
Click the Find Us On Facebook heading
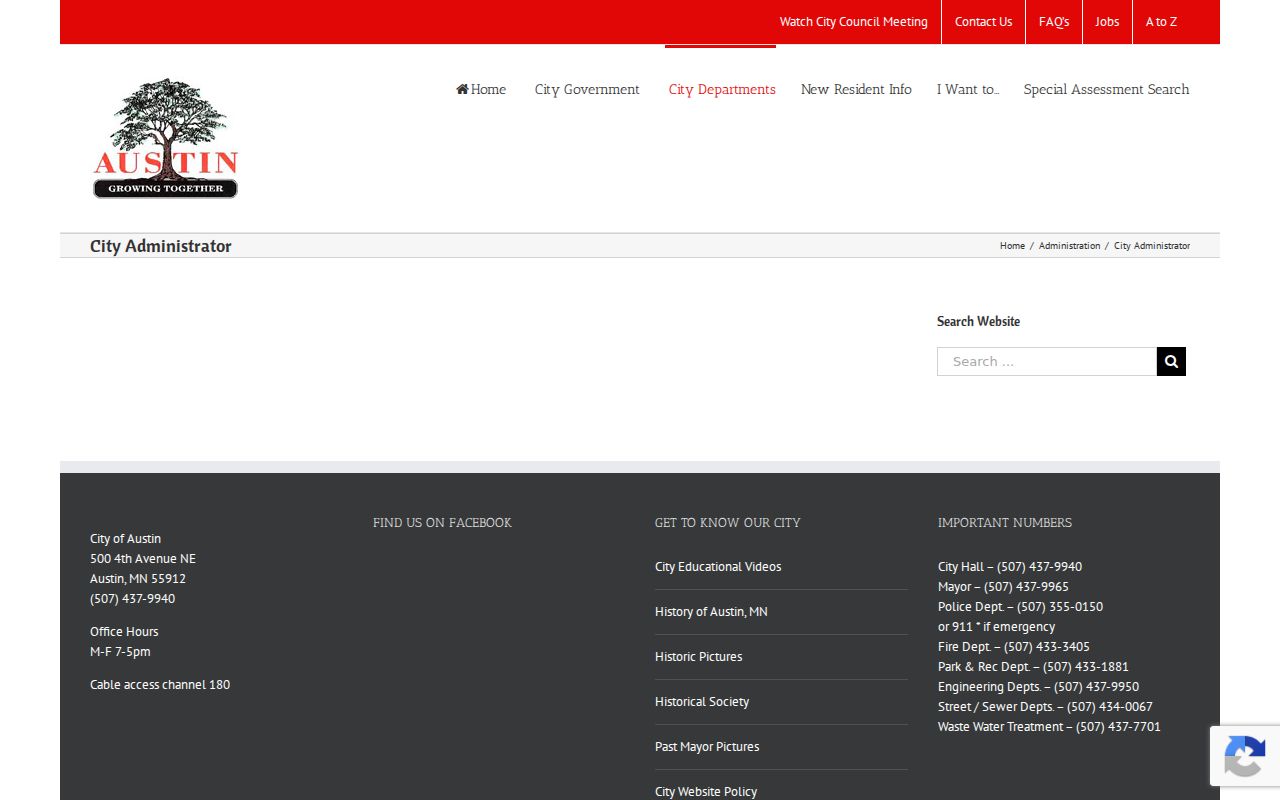442,523
